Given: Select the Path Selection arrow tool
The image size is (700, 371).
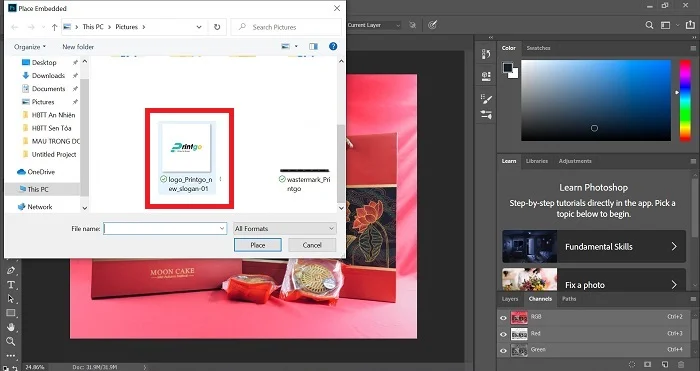Looking at the screenshot, I should pyautogui.click(x=11, y=299).
